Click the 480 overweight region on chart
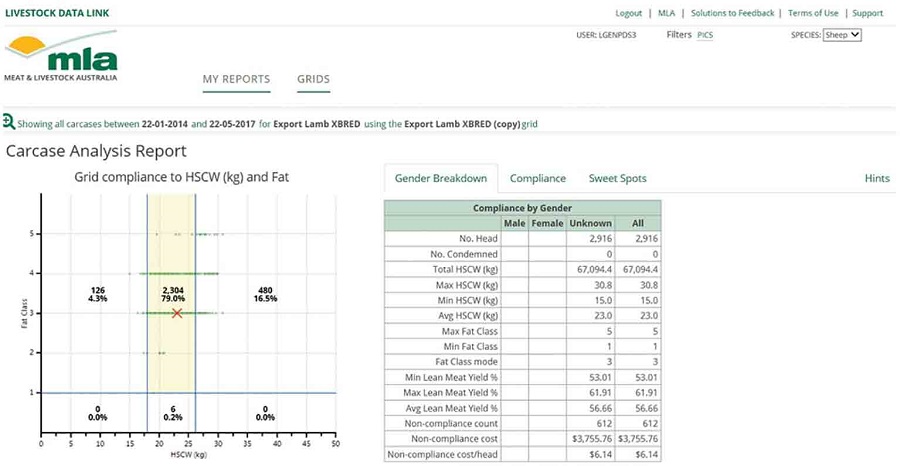The height and width of the screenshot is (466, 900). click(265, 294)
